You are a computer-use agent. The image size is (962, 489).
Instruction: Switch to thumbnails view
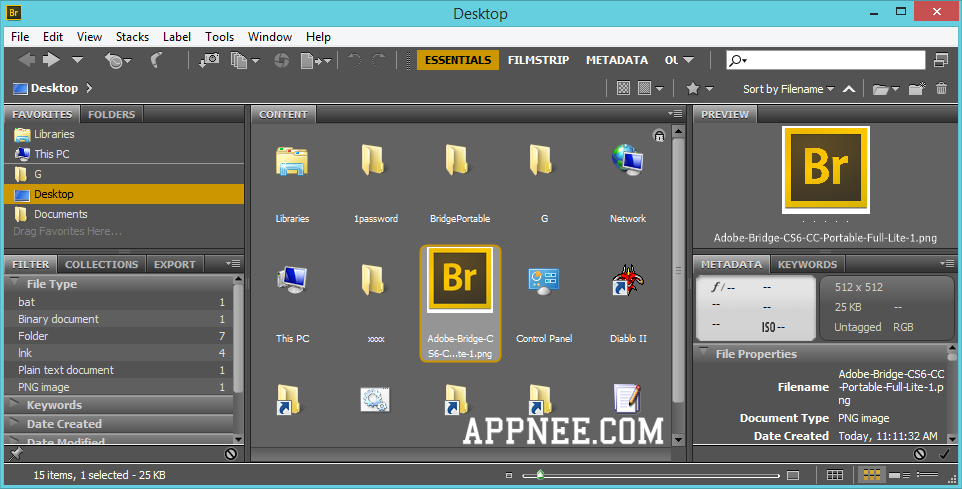(871, 475)
